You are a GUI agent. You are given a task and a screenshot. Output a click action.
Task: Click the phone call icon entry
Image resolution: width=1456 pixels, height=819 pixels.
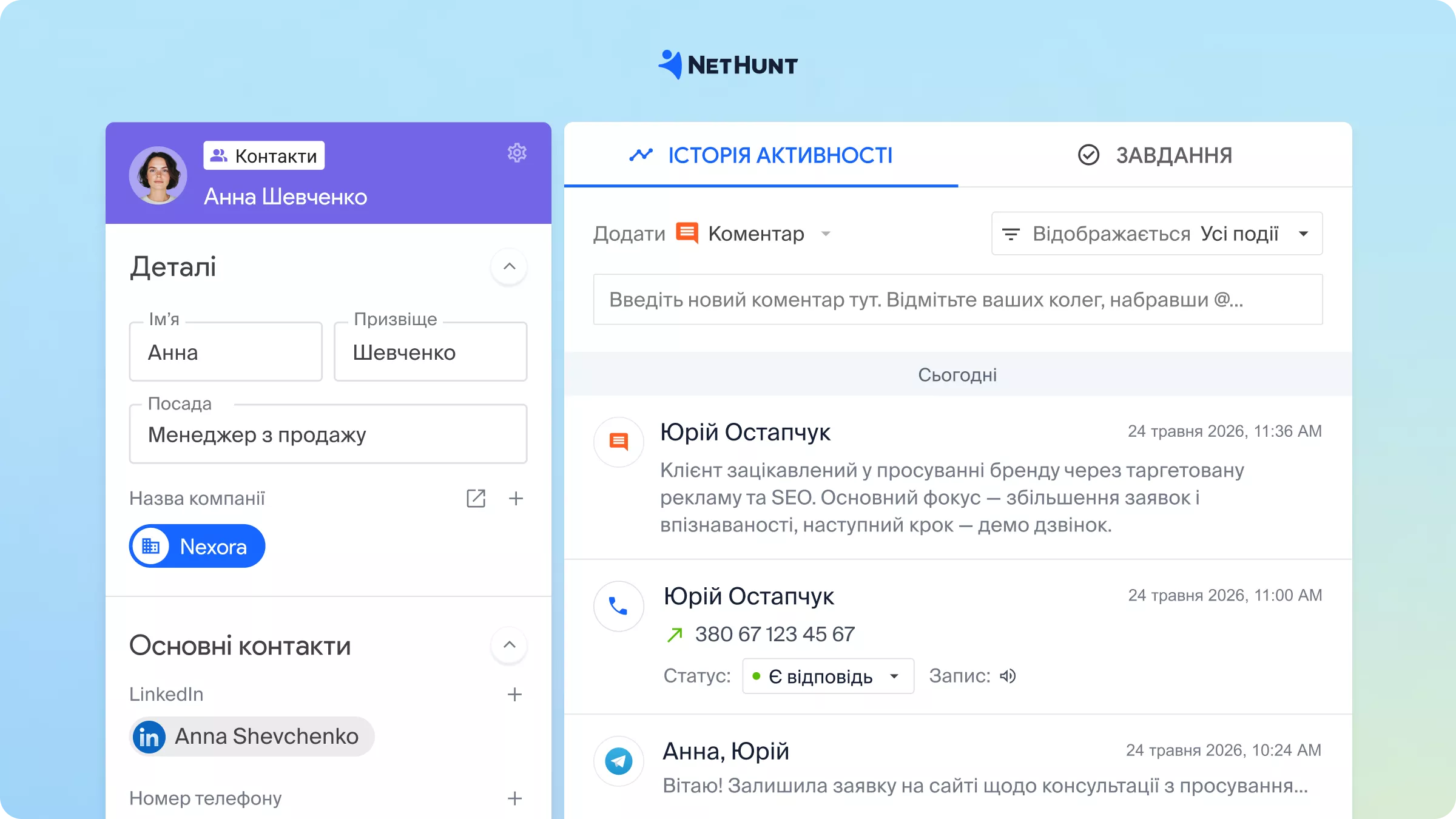619,606
